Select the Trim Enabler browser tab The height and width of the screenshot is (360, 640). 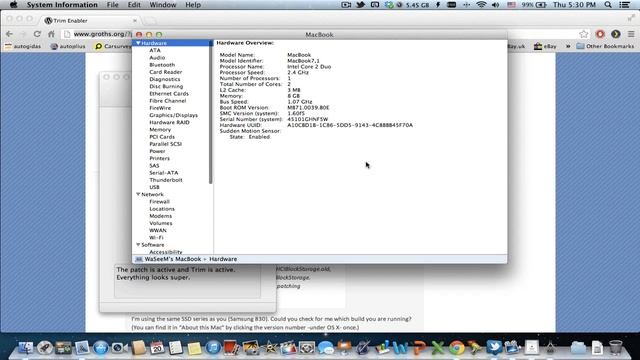click(91, 20)
